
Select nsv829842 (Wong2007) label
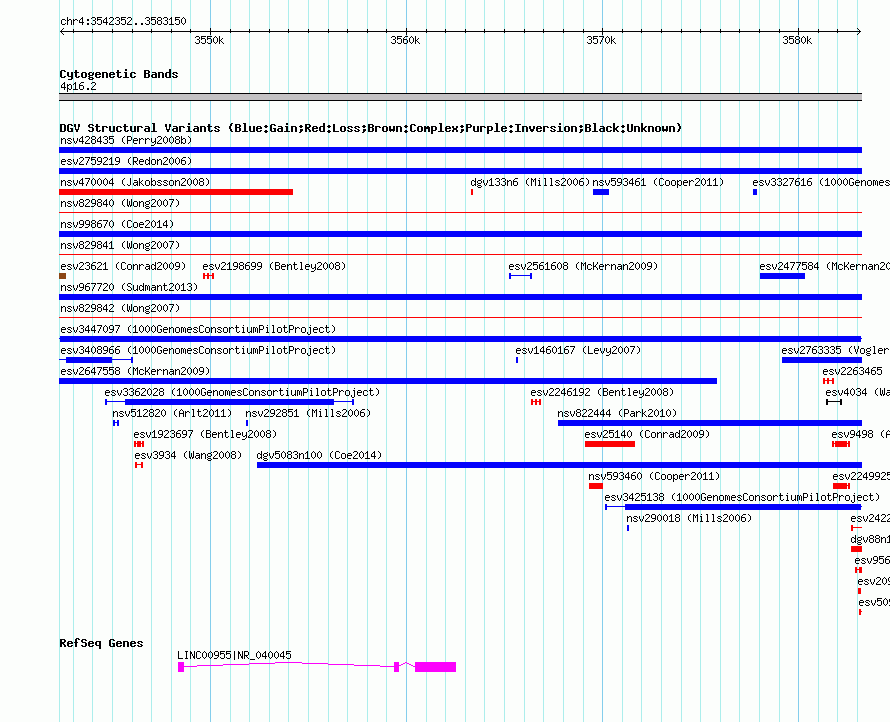coord(120,308)
